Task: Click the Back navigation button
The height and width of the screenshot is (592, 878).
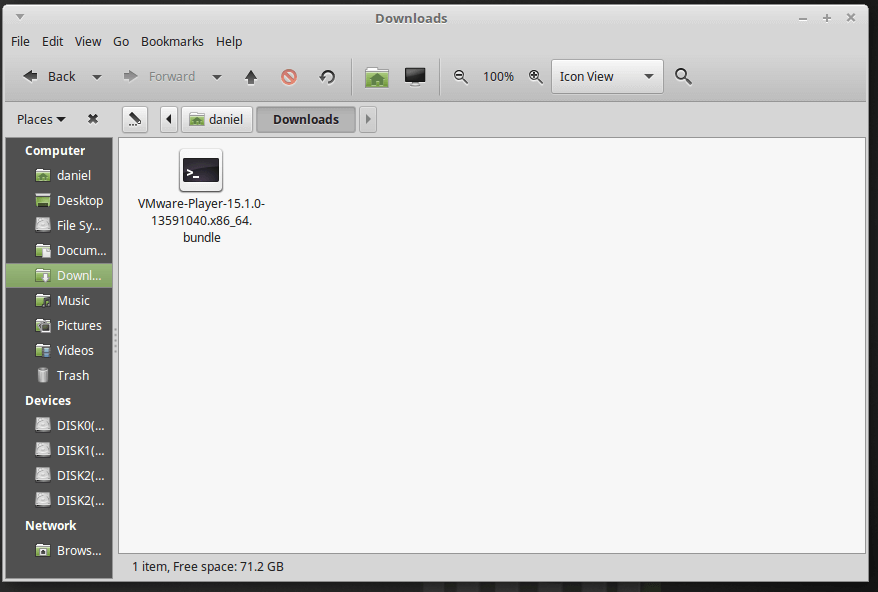Action: pyautogui.click(x=50, y=77)
